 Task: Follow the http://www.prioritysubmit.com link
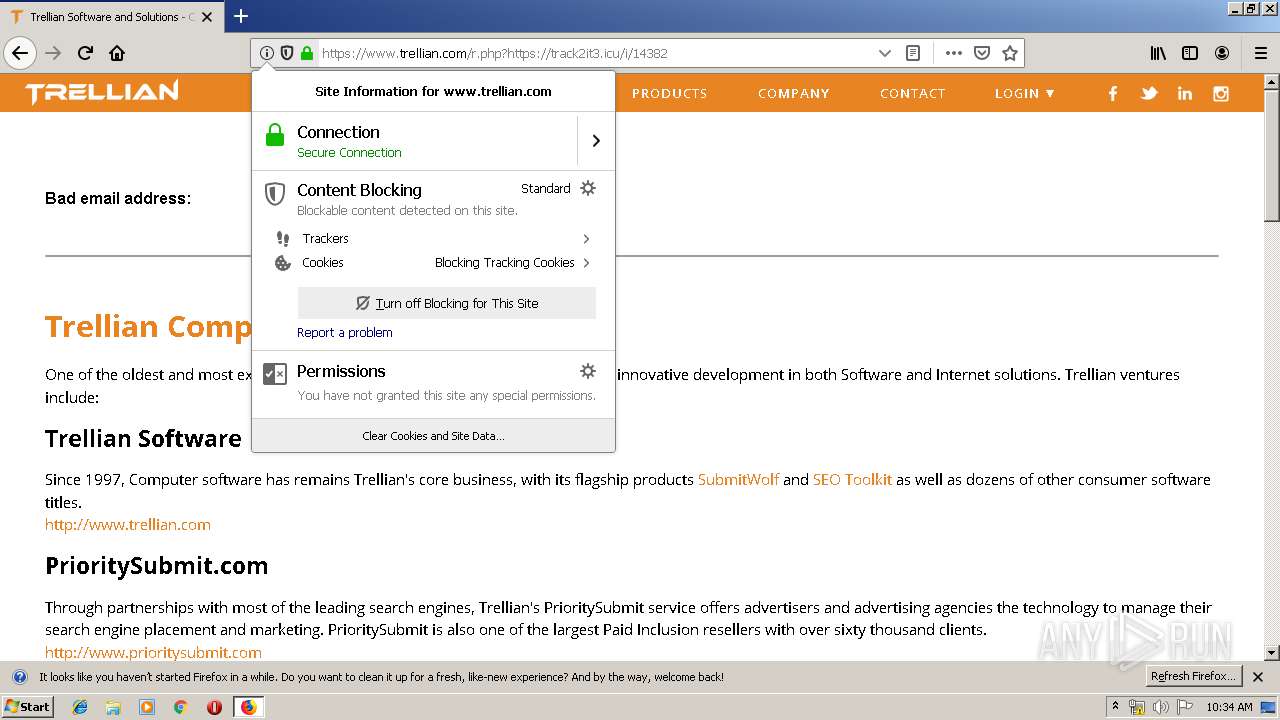tap(153, 652)
